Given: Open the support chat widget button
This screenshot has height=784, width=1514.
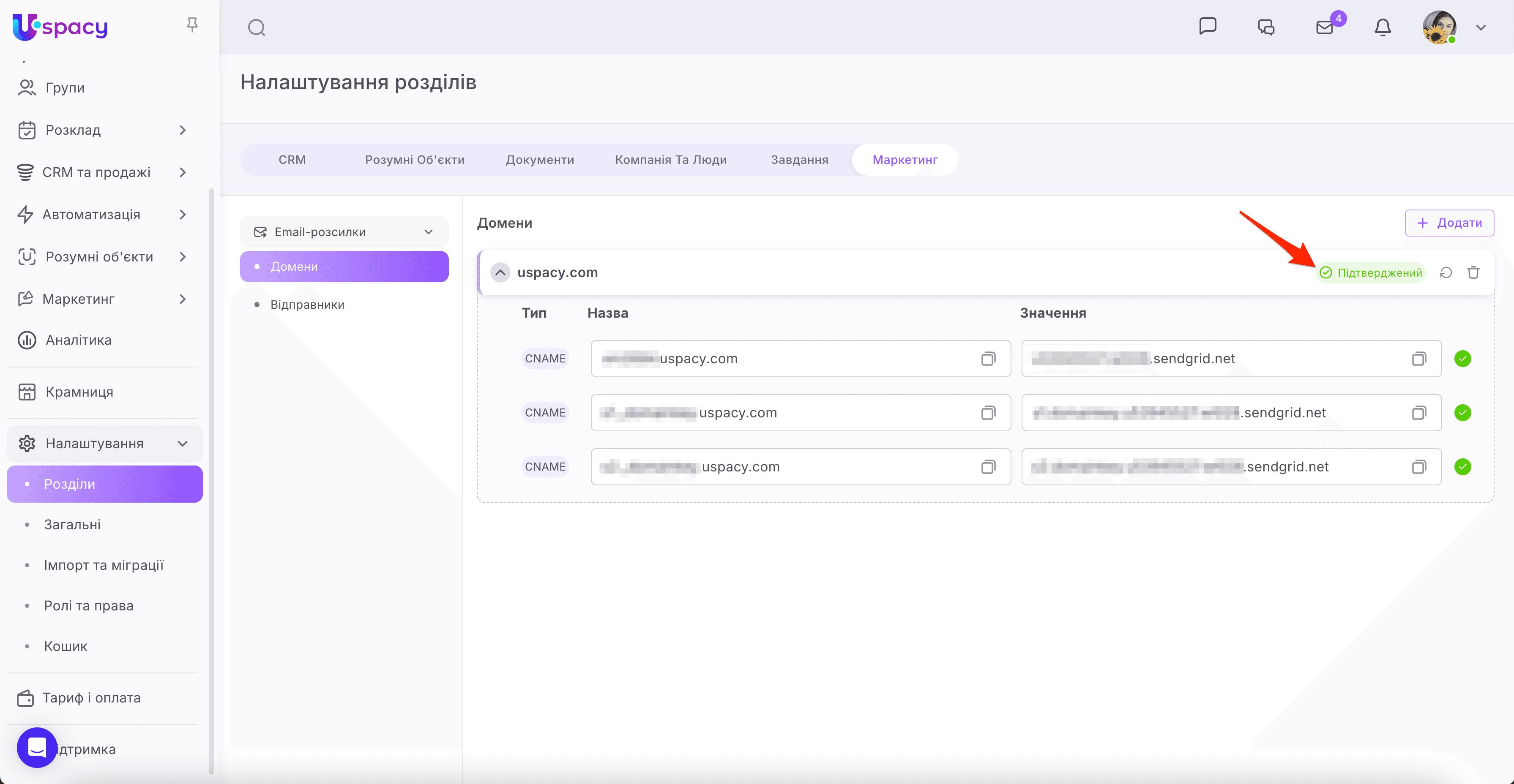Looking at the screenshot, I should click(37, 747).
